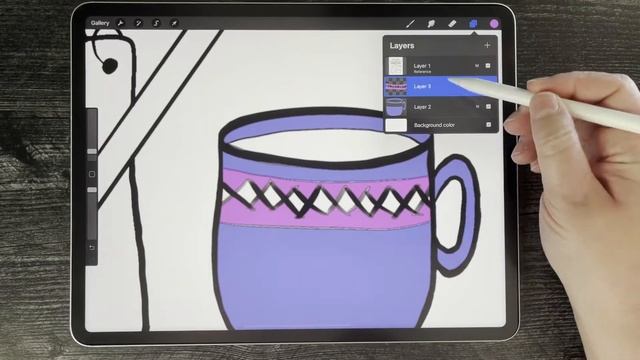Image resolution: width=640 pixels, height=360 pixels.
Task: Close the Layers panel via layers icon
Action: click(473, 24)
